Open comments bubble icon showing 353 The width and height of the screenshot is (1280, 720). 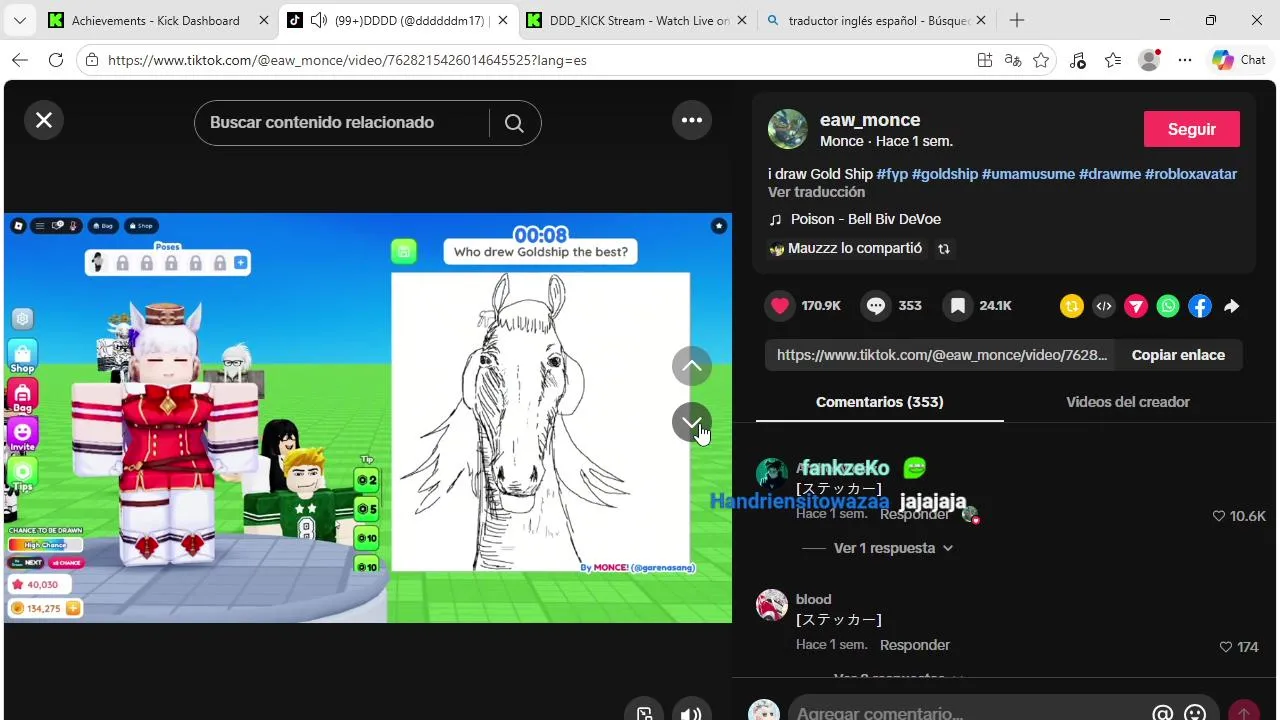pos(876,306)
